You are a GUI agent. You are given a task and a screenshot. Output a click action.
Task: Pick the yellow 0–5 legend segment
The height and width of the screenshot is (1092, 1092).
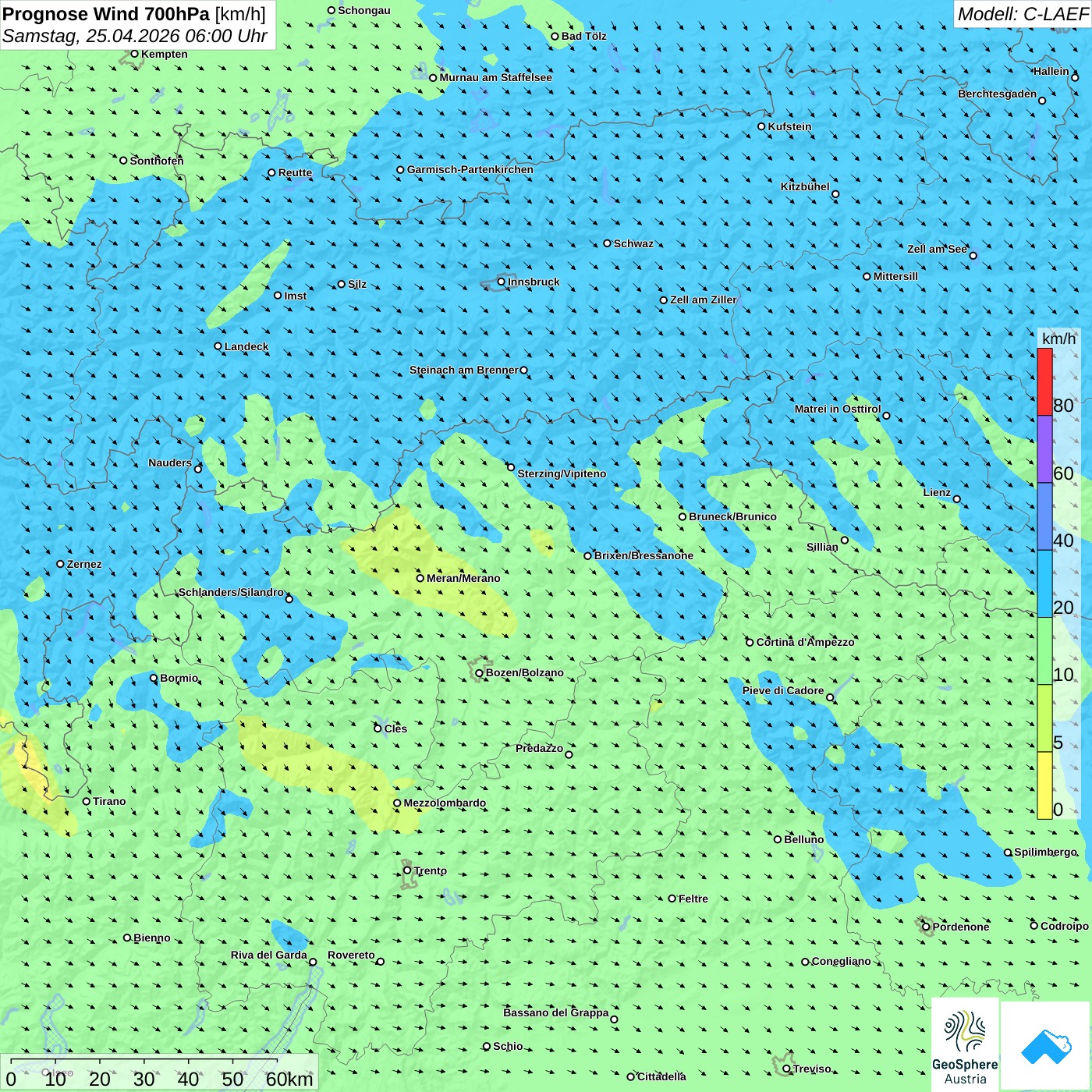pyautogui.click(x=1044, y=785)
